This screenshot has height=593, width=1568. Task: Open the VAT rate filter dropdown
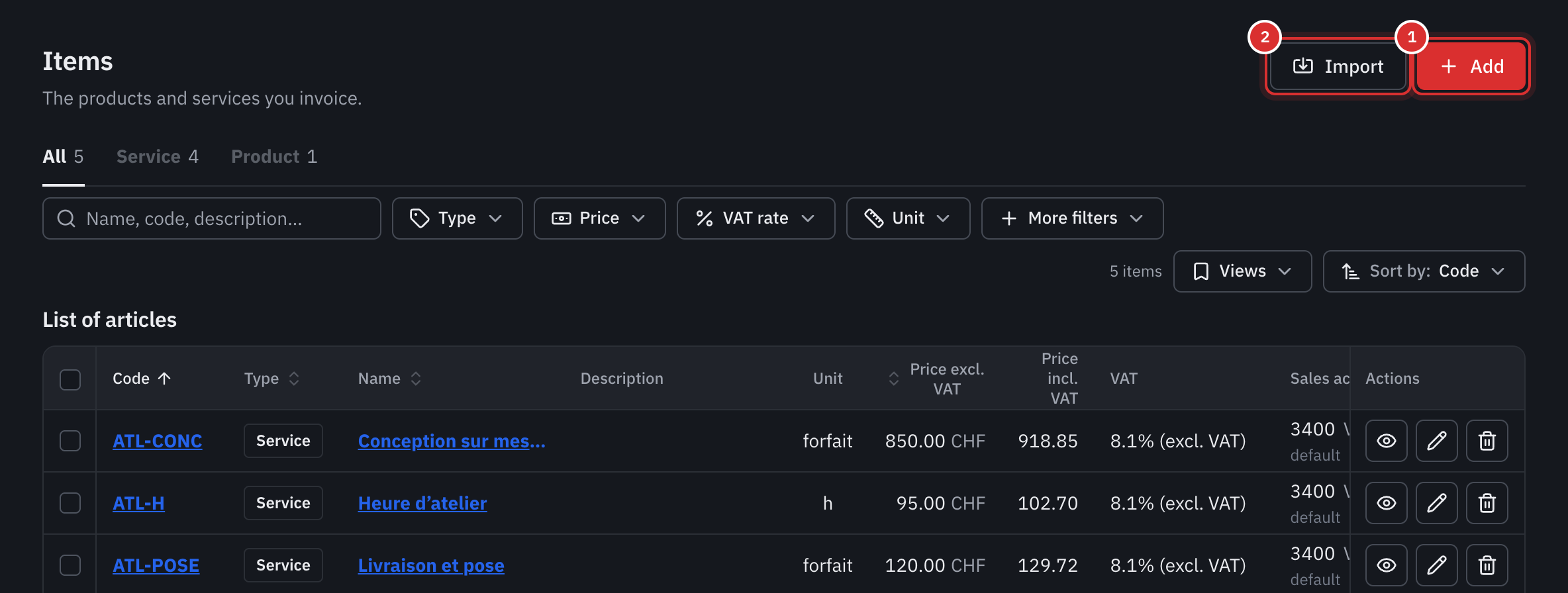(x=756, y=218)
